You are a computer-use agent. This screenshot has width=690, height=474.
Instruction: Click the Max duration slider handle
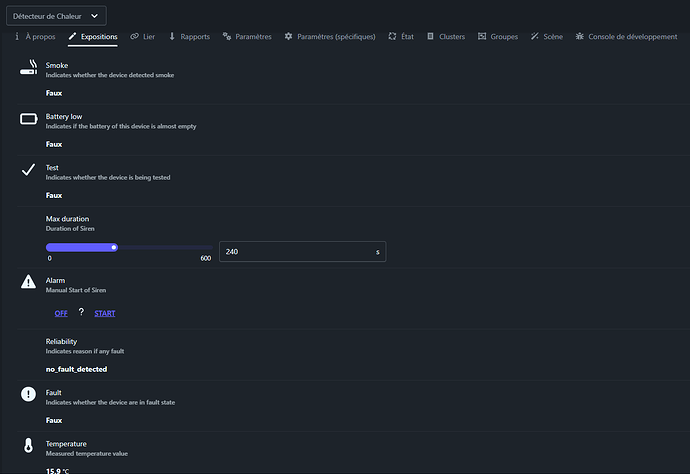114,247
